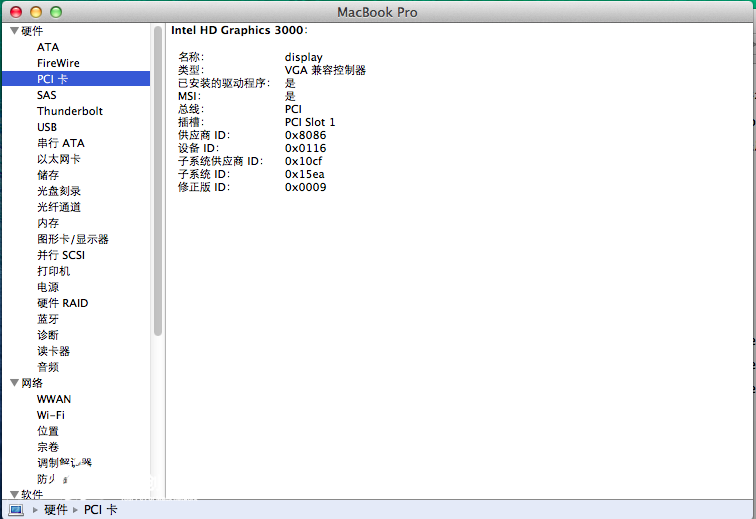Open the WWAN network entry
The image size is (756, 519).
54,399
